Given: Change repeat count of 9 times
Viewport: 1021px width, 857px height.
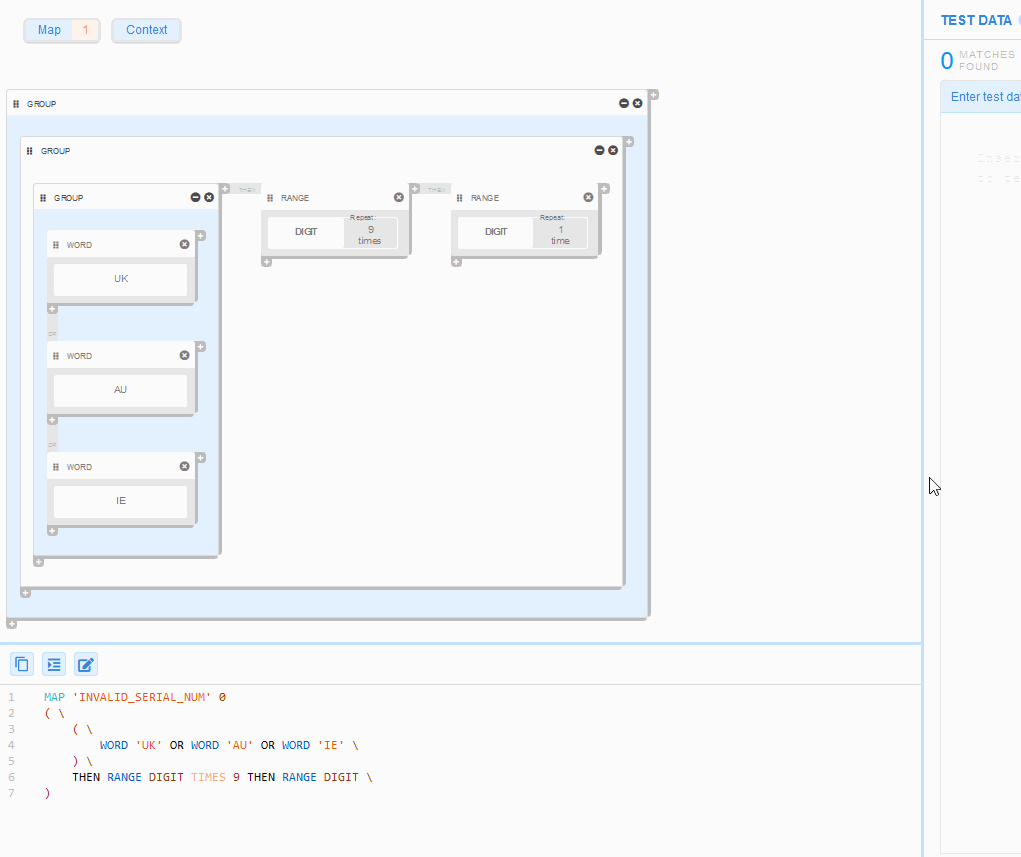Looking at the screenshot, I should [x=370, y=234].
